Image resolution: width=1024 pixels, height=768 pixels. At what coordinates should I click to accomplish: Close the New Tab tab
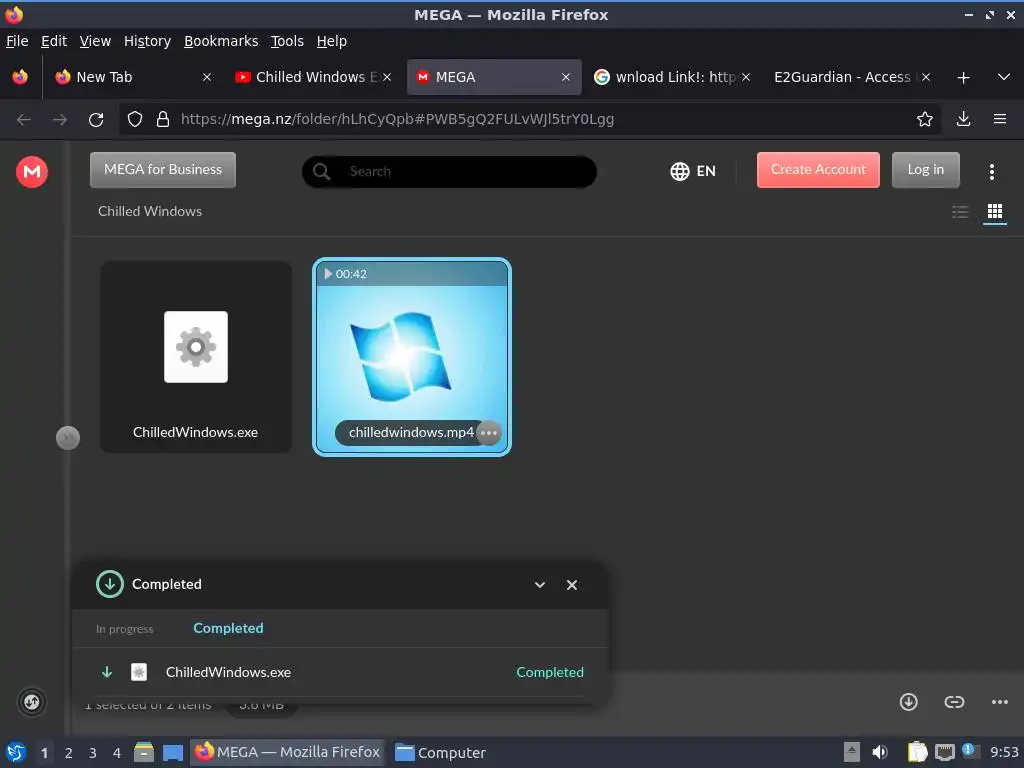[x=206, y=77]
